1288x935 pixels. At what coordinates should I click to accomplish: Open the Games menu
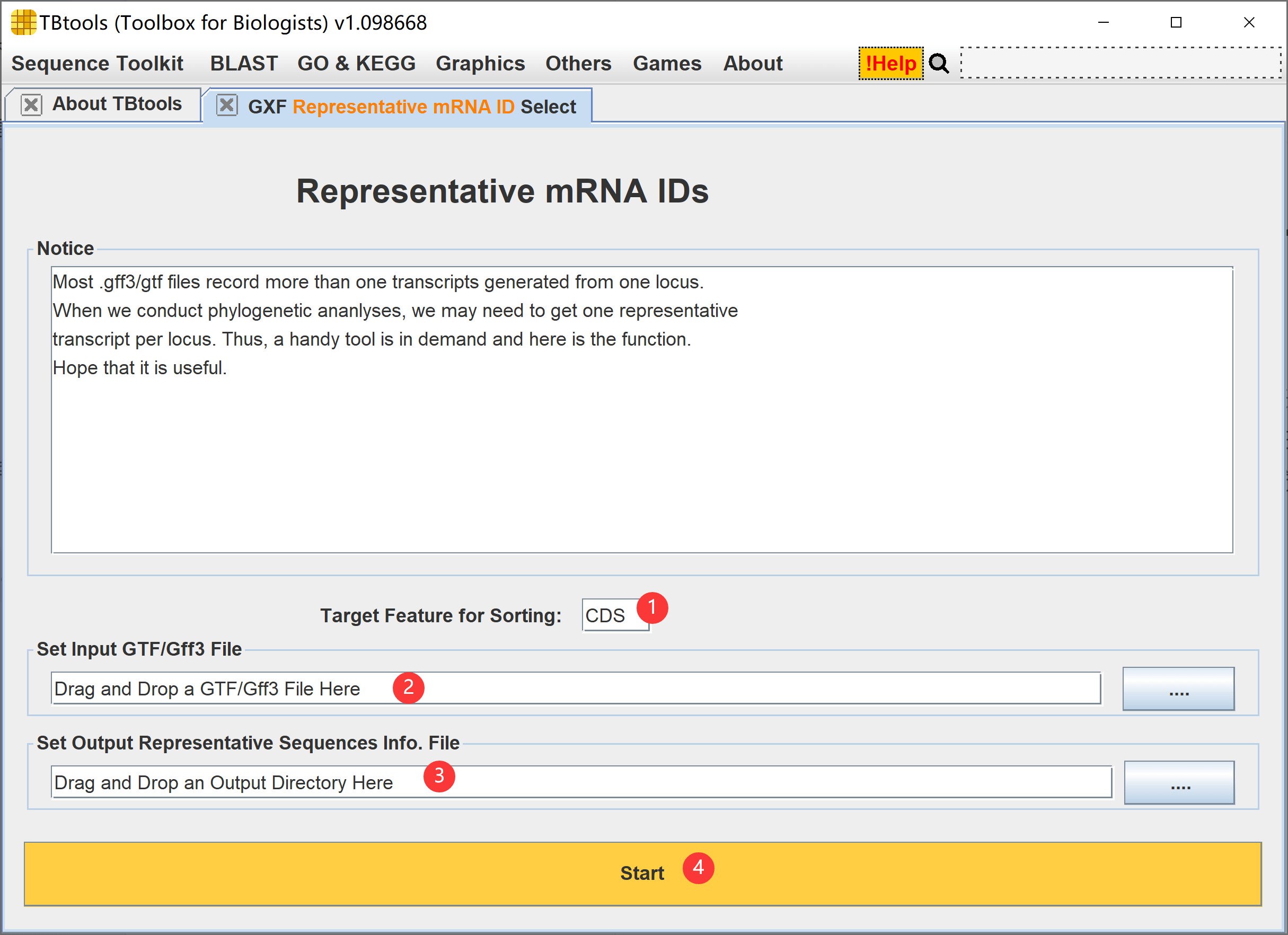(x=667, y=64)
